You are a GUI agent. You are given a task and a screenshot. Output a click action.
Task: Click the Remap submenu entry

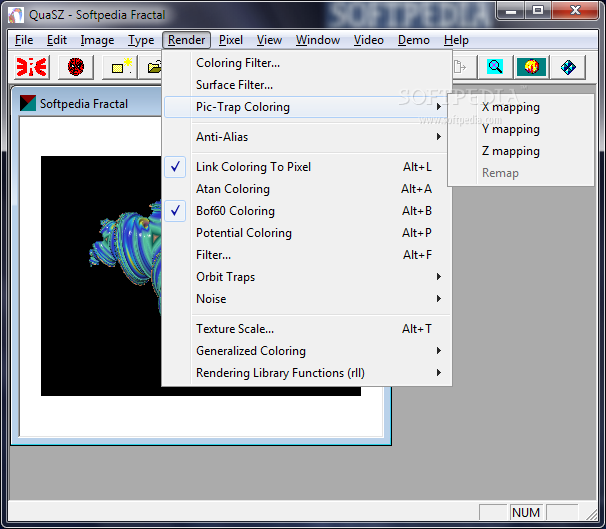pyautogui.click(x=521, y=173)
